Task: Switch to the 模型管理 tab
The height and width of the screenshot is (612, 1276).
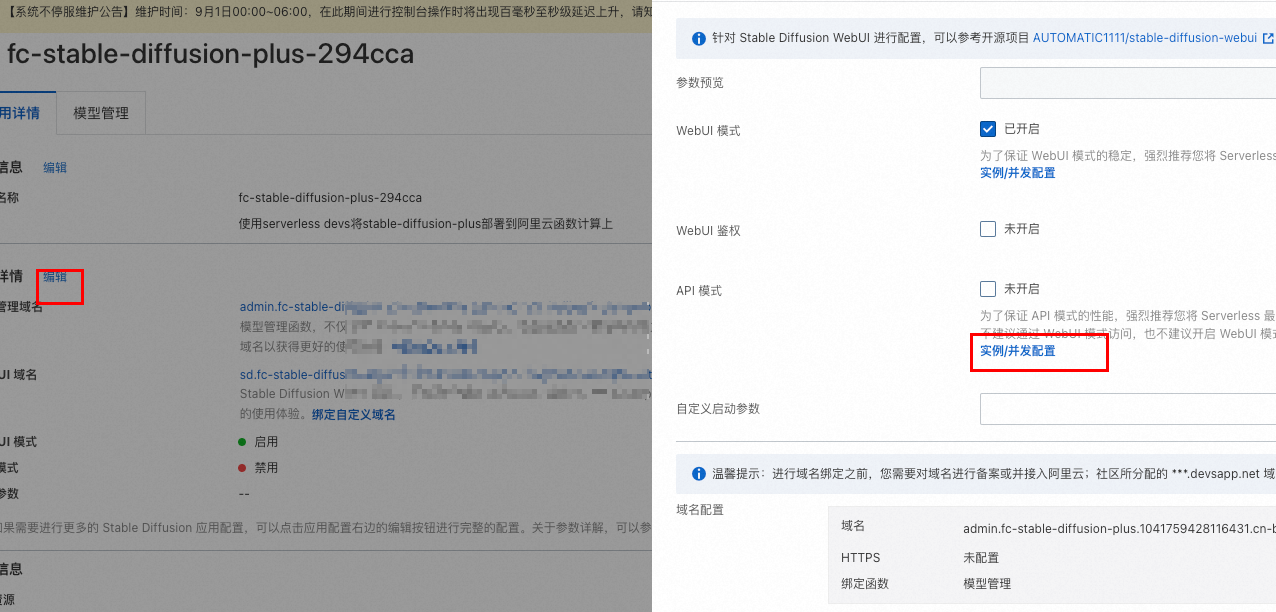Action: (101, 113)
